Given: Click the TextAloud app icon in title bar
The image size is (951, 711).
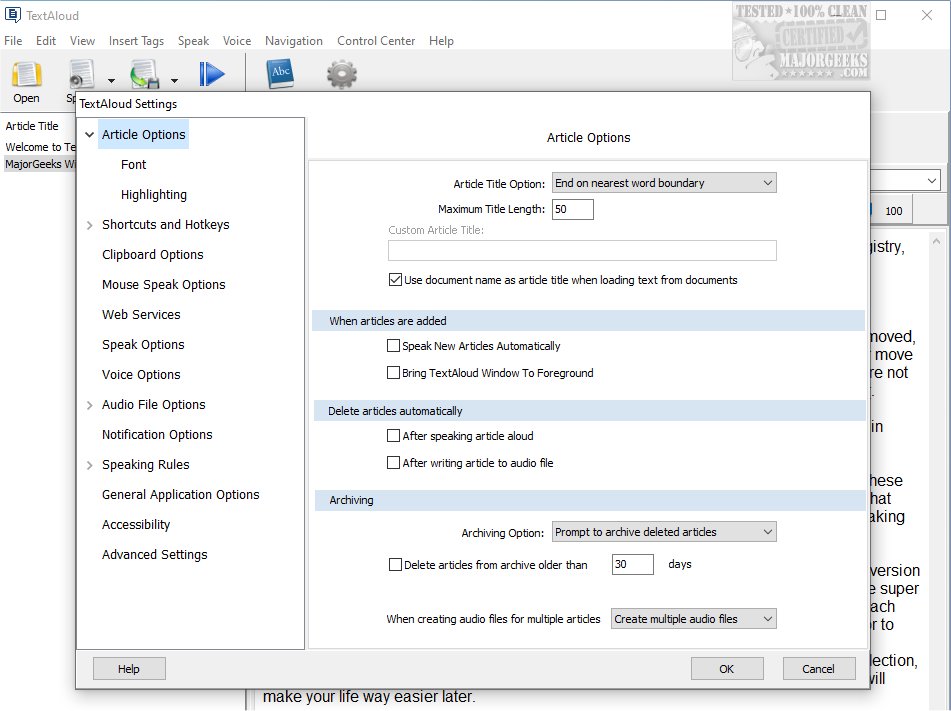Looking at the screenshot, I should tap(12, 15).
